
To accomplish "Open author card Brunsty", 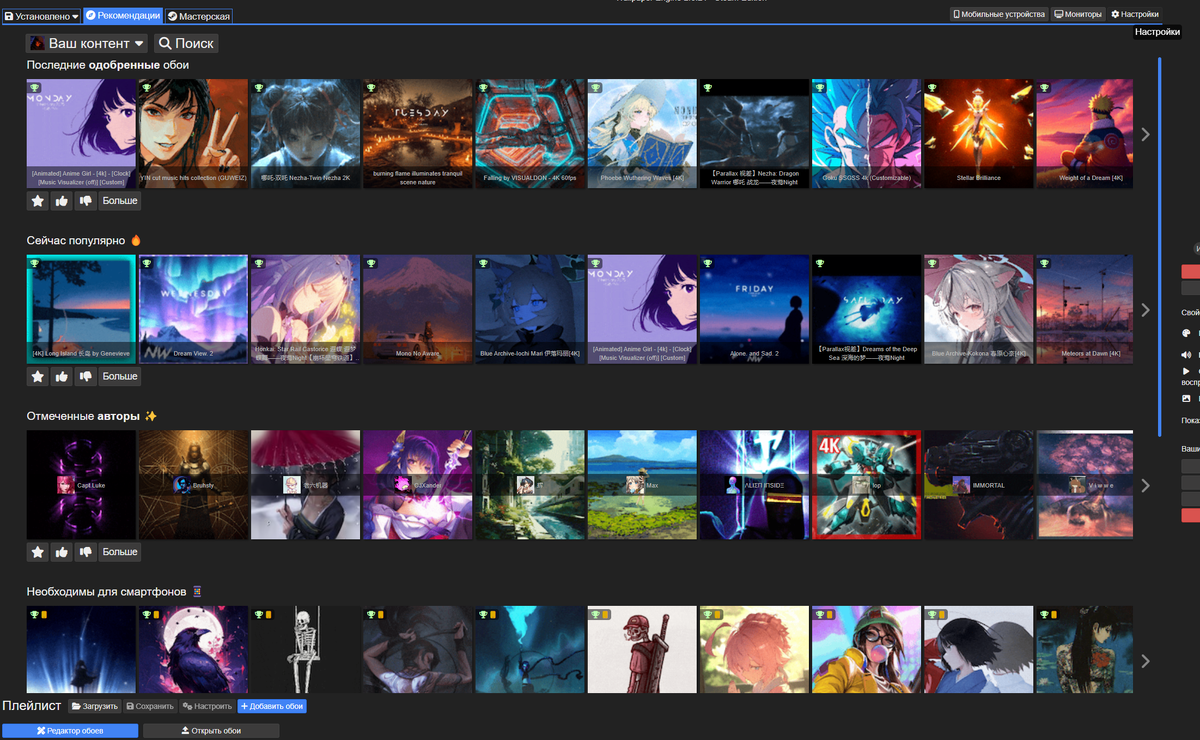I will point(193,485).
